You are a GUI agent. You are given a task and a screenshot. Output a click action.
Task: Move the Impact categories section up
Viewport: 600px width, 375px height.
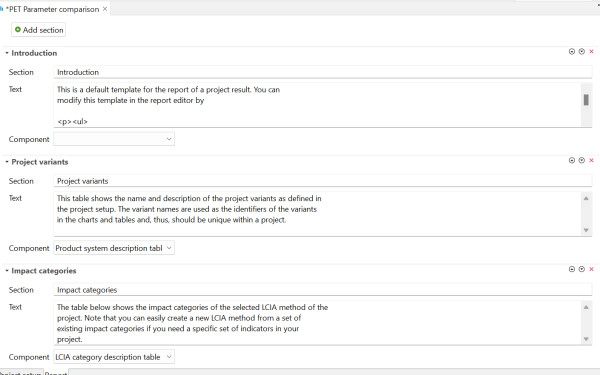pos(572,269)
